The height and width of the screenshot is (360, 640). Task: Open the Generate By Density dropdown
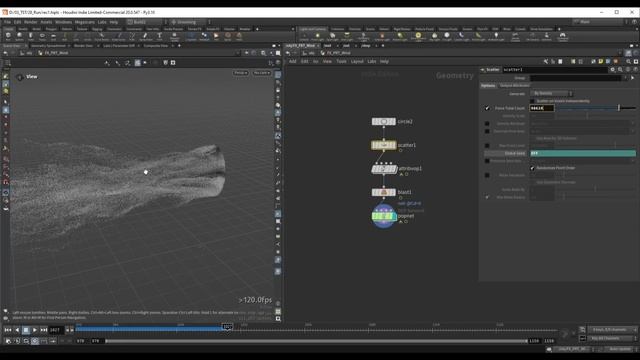tap(551, 93)
